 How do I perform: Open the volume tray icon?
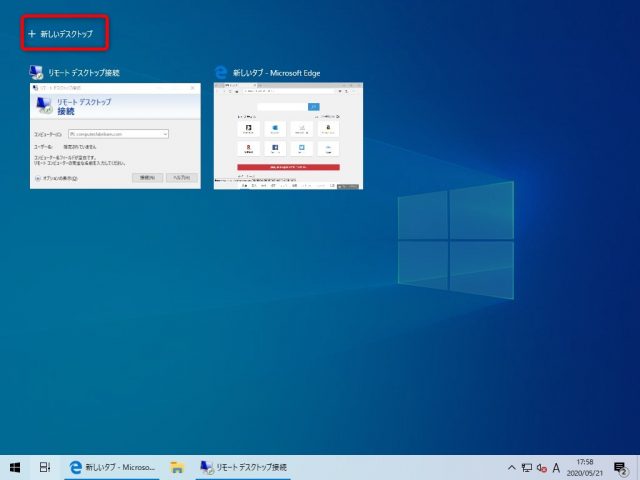click(x=542, y=468)
